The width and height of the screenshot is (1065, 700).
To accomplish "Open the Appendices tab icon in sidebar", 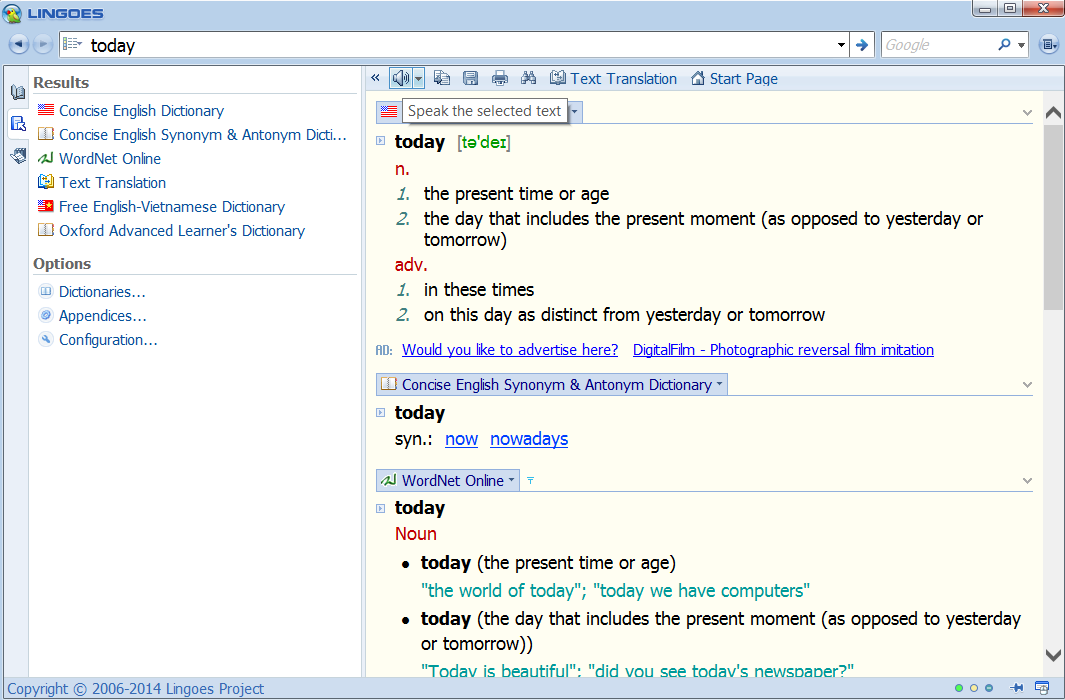I will [18, 156].
